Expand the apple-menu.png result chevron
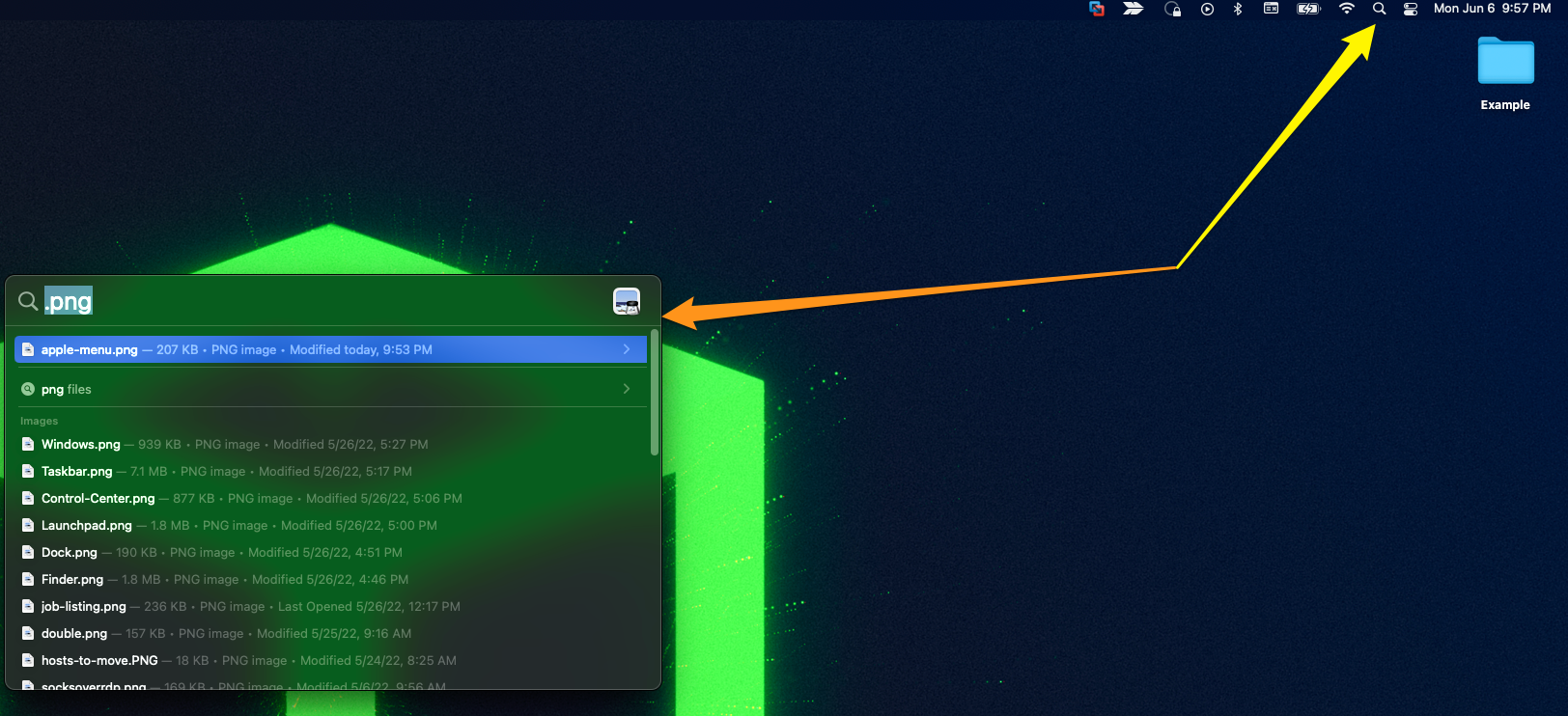 (x=627, y=349)
